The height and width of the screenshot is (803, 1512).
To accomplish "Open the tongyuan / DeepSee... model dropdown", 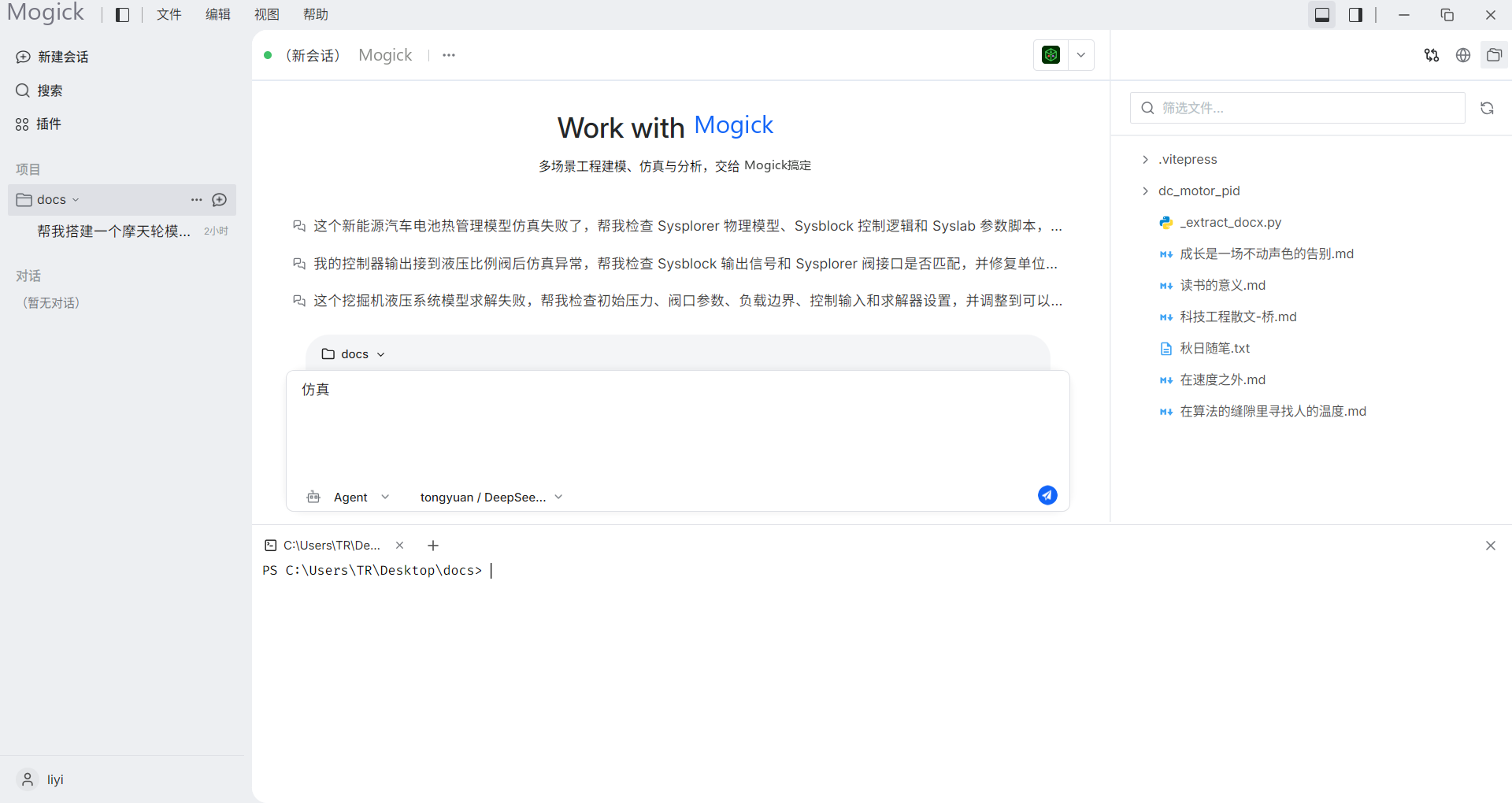I will [x=491, y=498].
